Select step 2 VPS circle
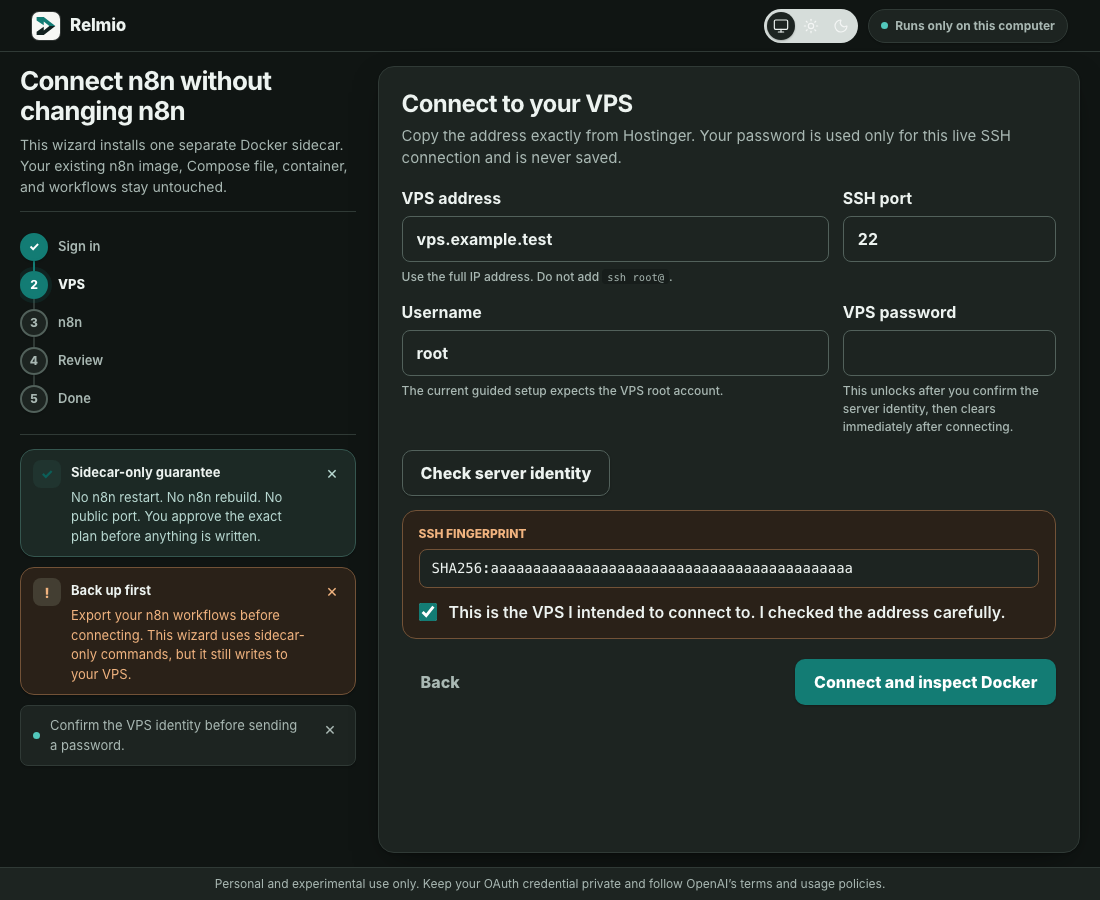Viewport: 1100px width, 900px height. point(34,285)
